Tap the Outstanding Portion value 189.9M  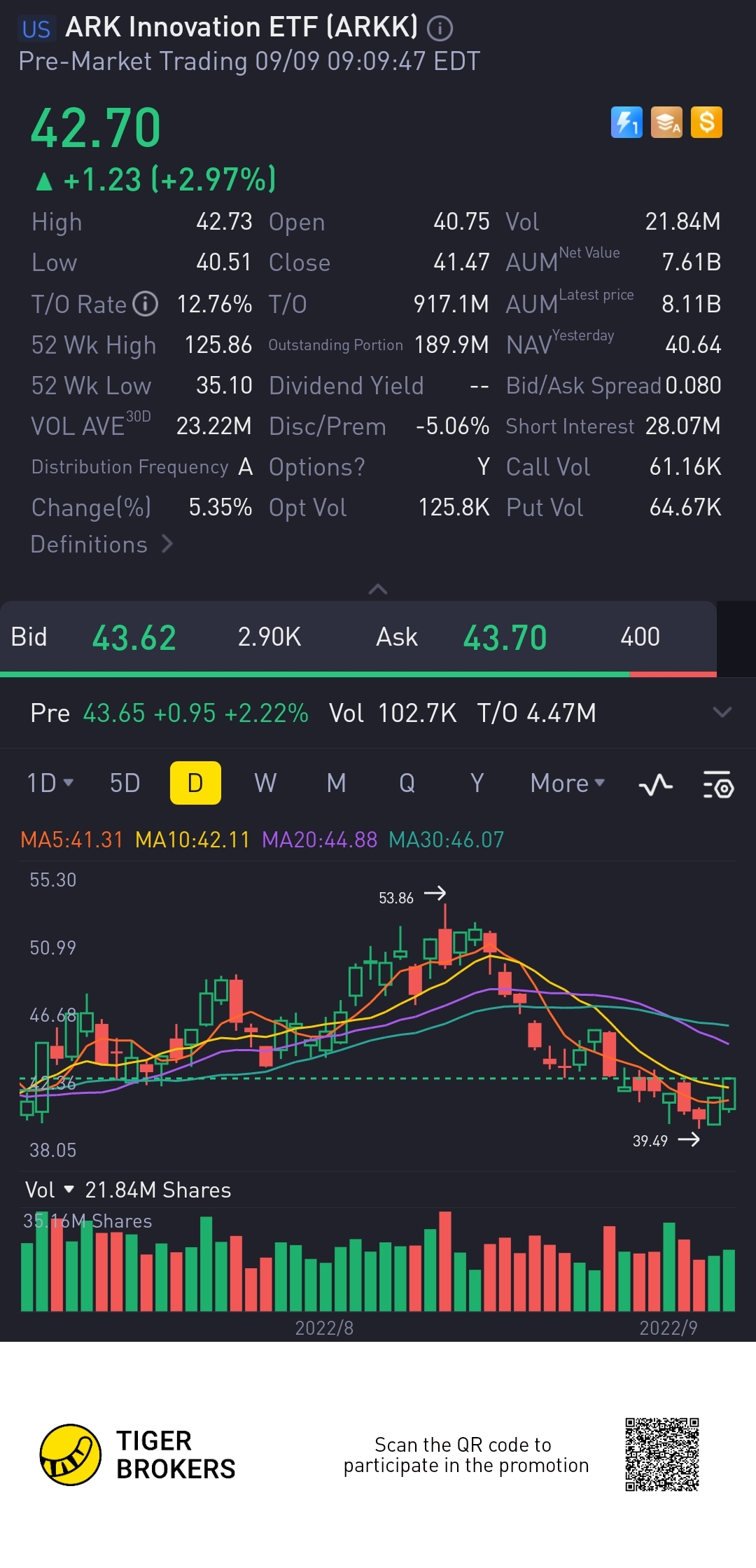[451, 345]
